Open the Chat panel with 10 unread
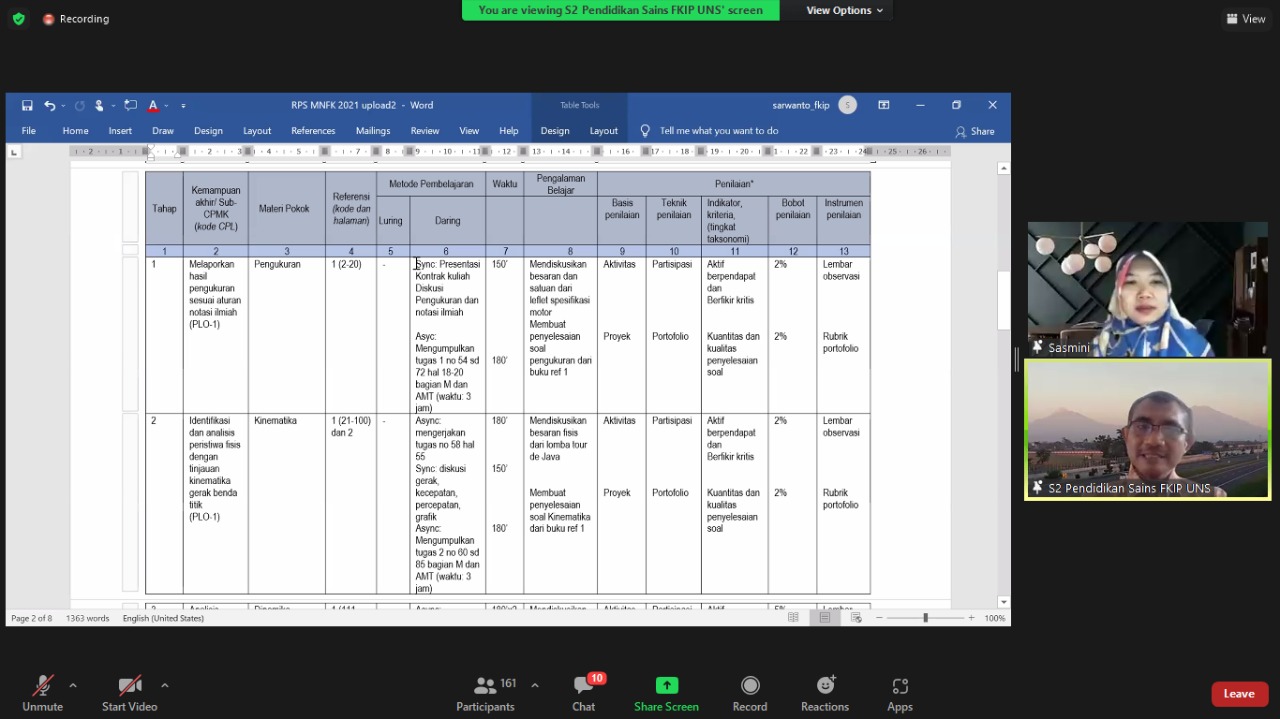This screenshot has height=719, width=1280. click(x=584, y=686)
